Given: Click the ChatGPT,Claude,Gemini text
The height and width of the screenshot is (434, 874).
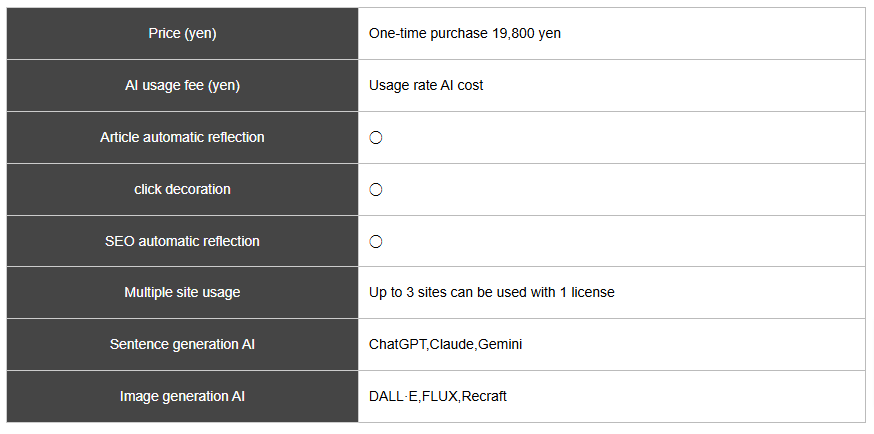Looking at the screenshot, I should click(x=445, y=344).
